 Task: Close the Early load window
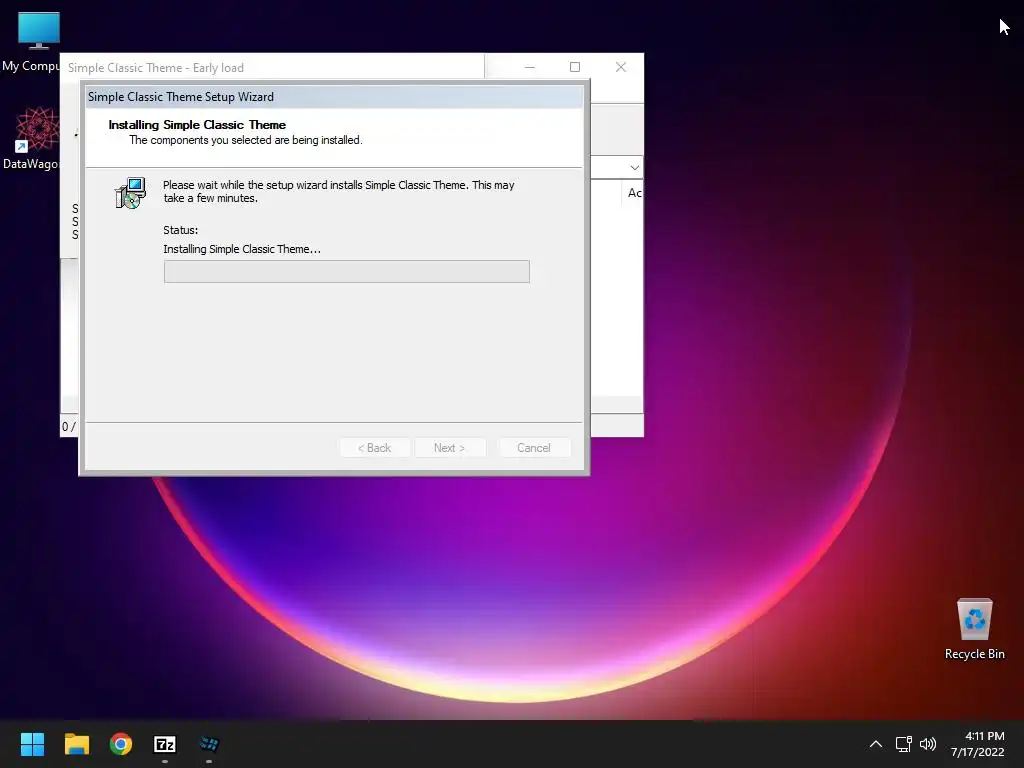tap(620, 67)
